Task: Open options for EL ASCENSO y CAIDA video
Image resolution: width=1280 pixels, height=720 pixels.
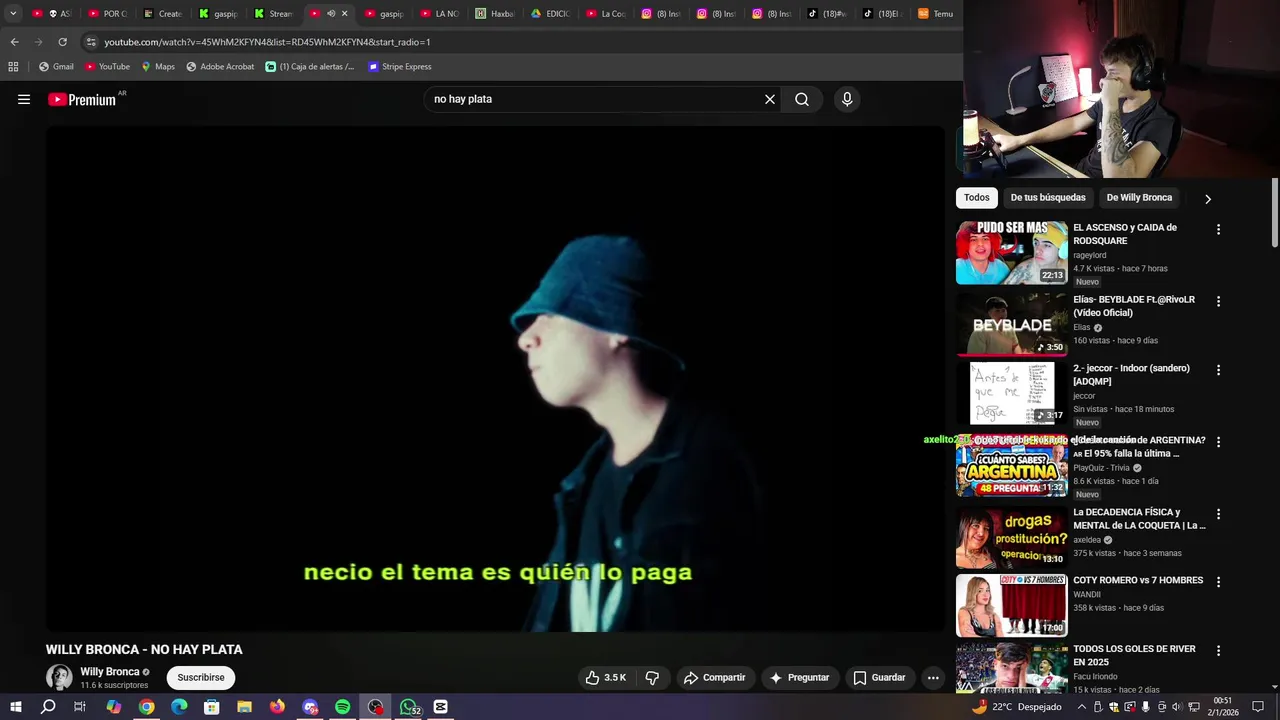Action: coord(1218,229)
